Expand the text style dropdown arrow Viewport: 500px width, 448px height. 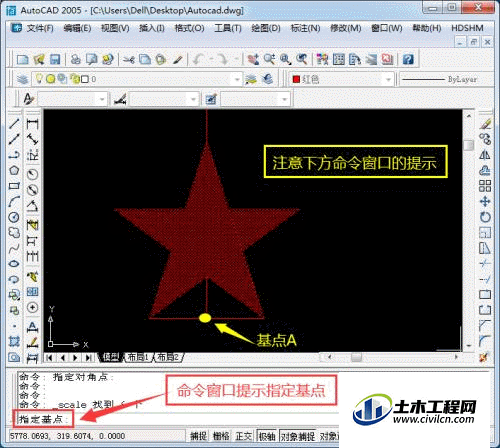point(102,99)
